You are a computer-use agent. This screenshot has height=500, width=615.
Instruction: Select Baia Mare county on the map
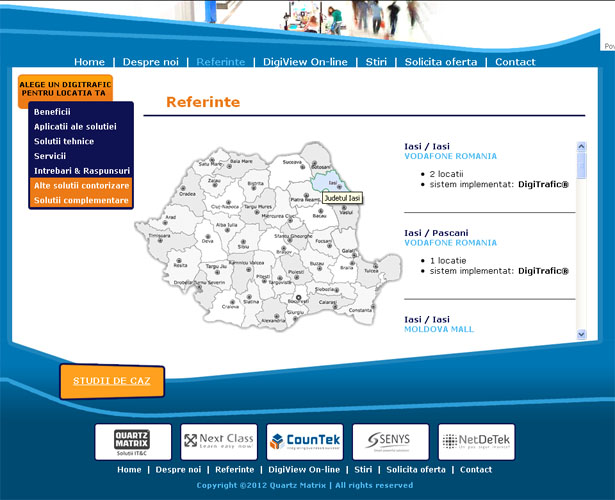pyautogui.click(x=243, y=163)
